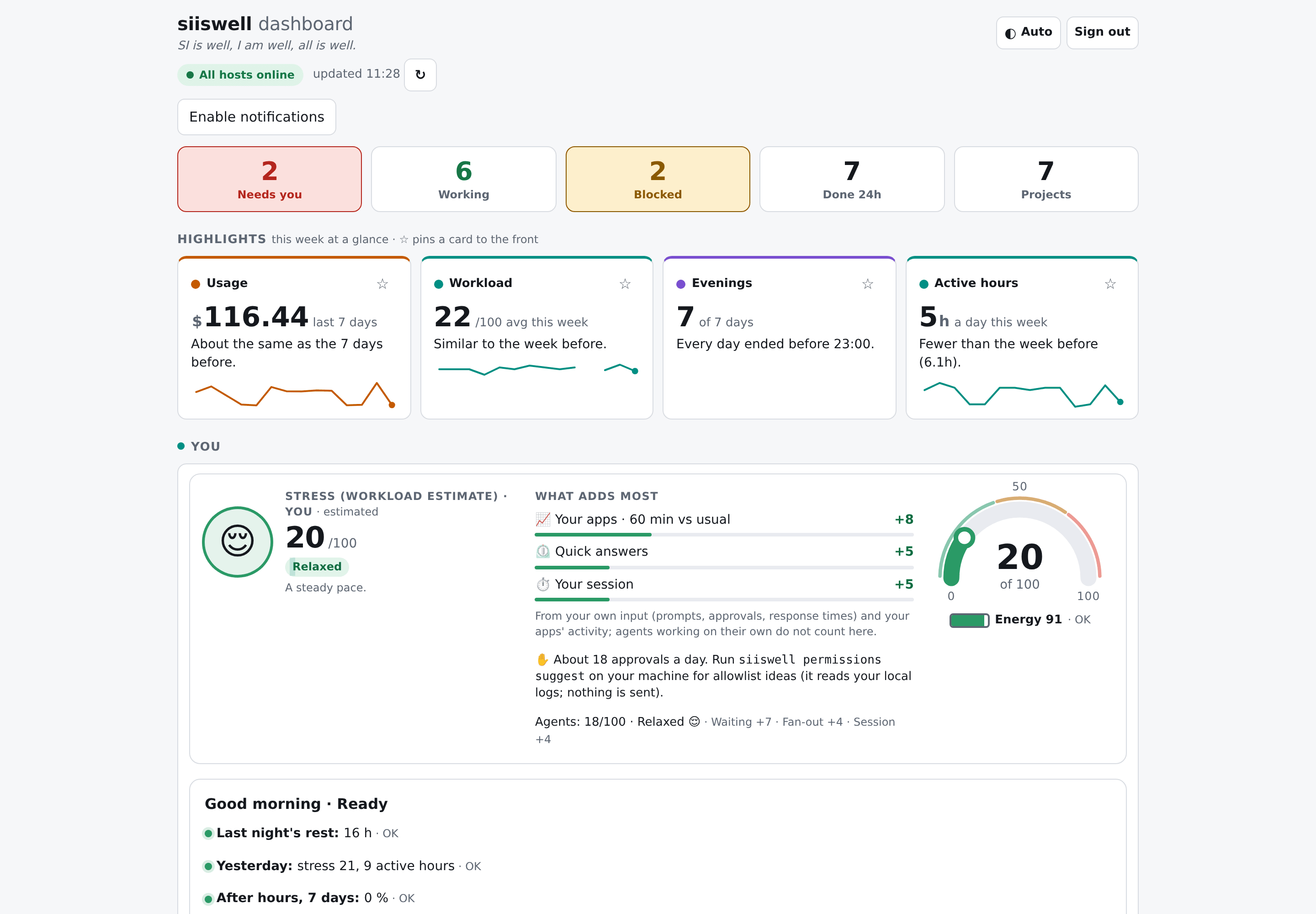The width and height of the screenshot is (1316, 914).
Task: Click the stopwatch icon beside Your session
Action: (542, 584)
